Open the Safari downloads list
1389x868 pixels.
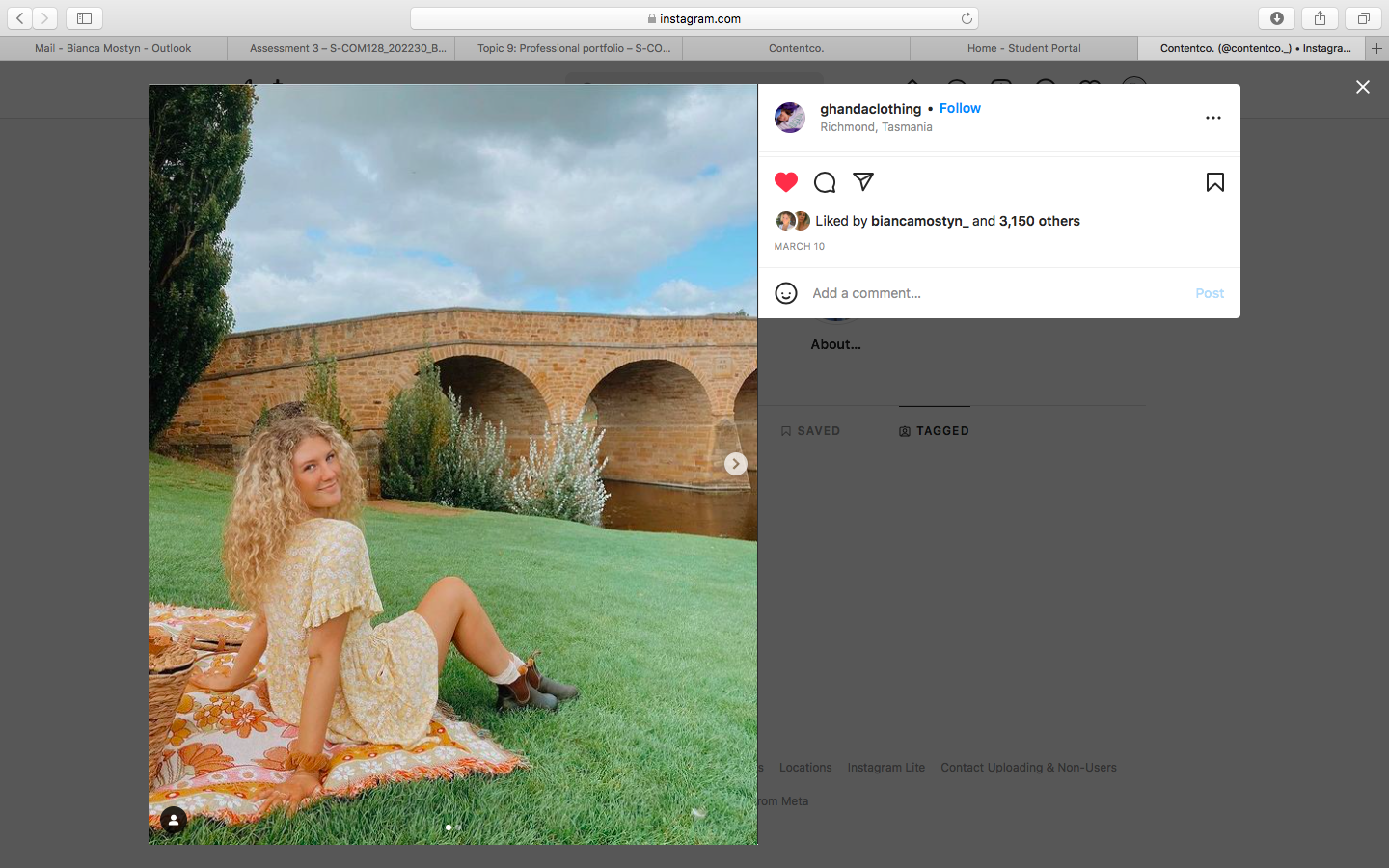pyautogui.click(x=1276, y=18)
